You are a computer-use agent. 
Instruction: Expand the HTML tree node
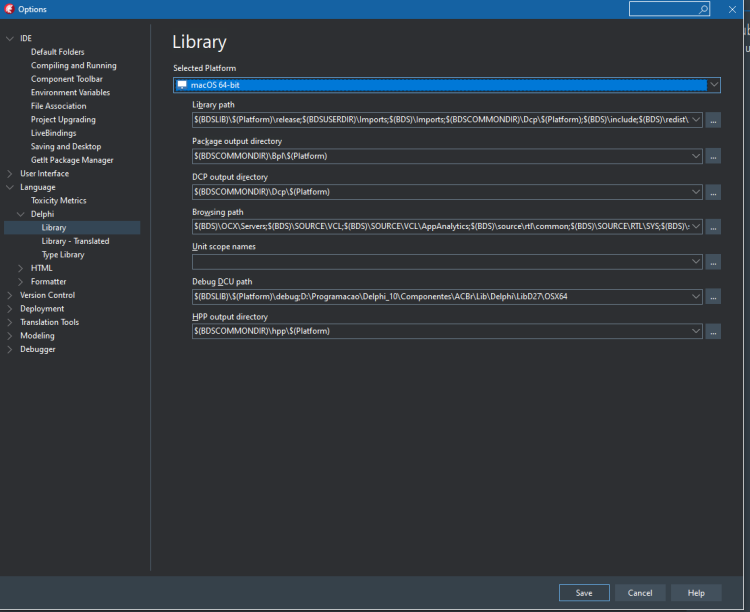[x=21, y=268]
